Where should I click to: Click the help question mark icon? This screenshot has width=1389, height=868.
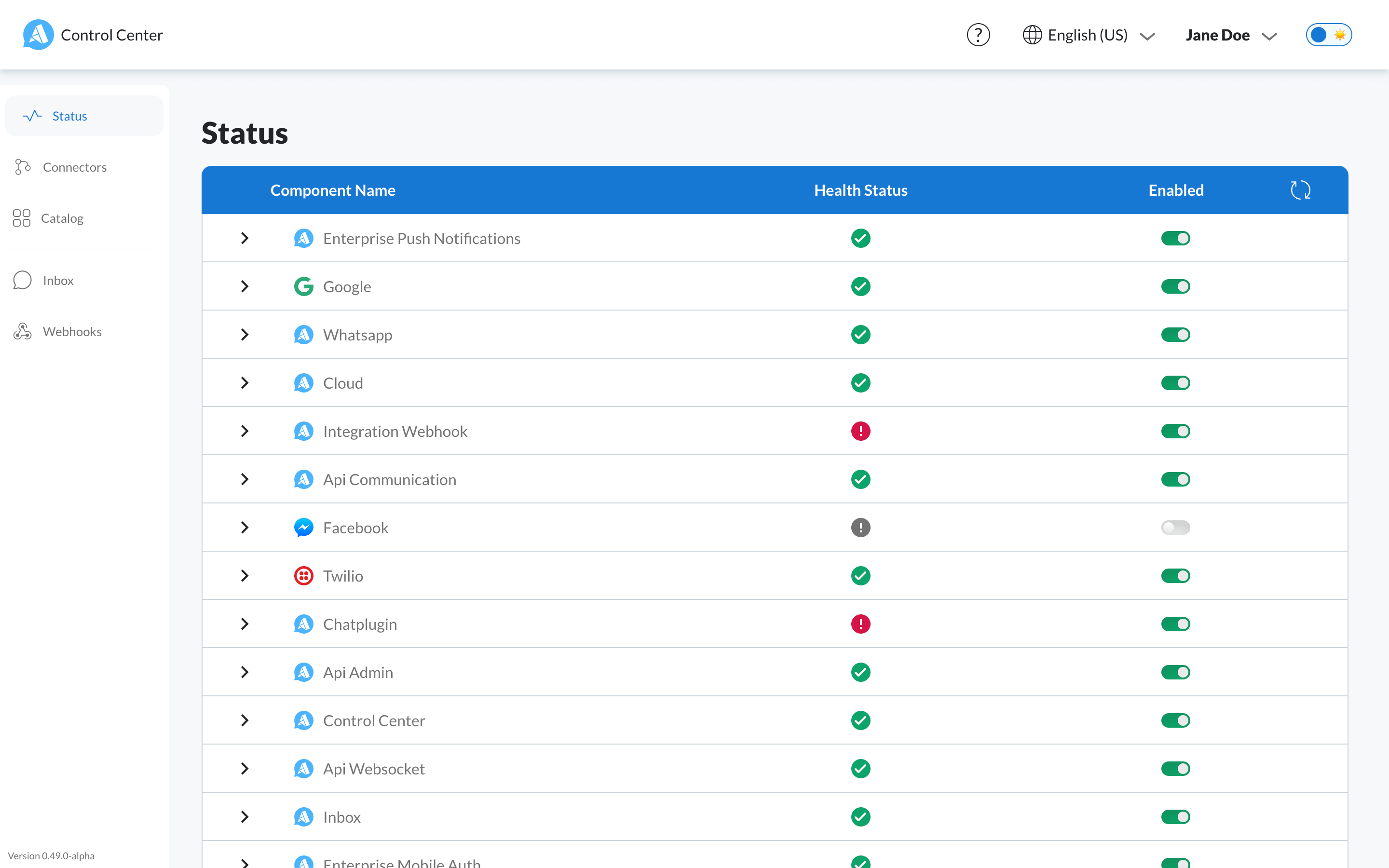coord(978,35)
